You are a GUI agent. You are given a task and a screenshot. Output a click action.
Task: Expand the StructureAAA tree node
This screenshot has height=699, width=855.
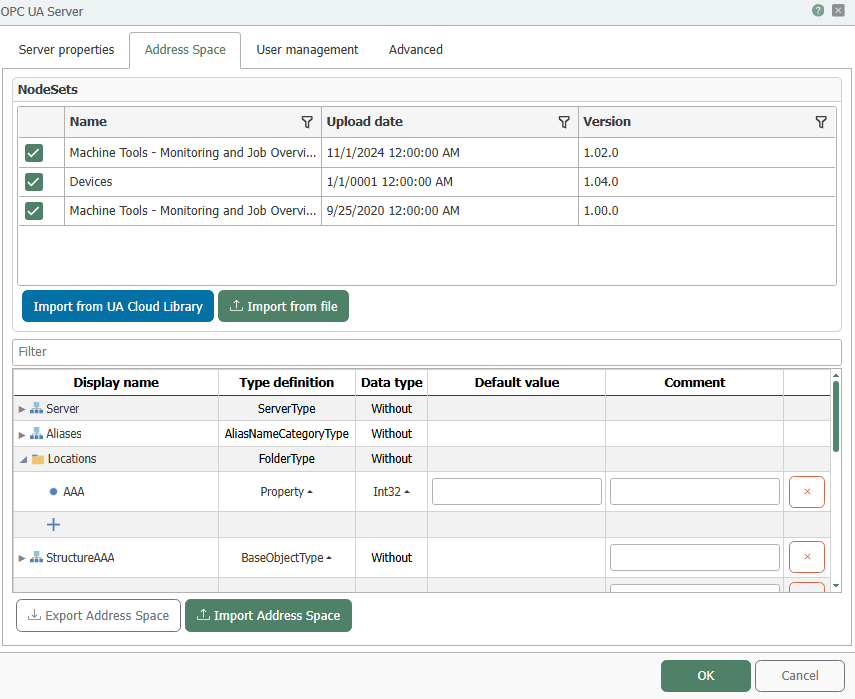[22, 558]
